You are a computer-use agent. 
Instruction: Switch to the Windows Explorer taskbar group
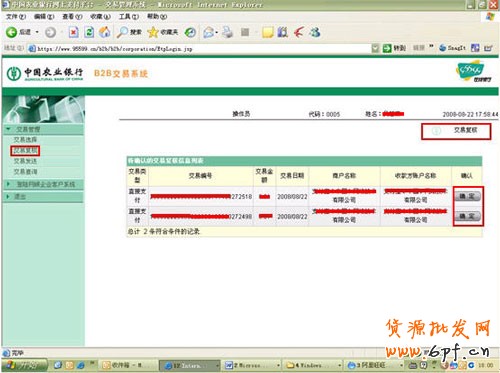pyautogui.click(x=314, y=365)
